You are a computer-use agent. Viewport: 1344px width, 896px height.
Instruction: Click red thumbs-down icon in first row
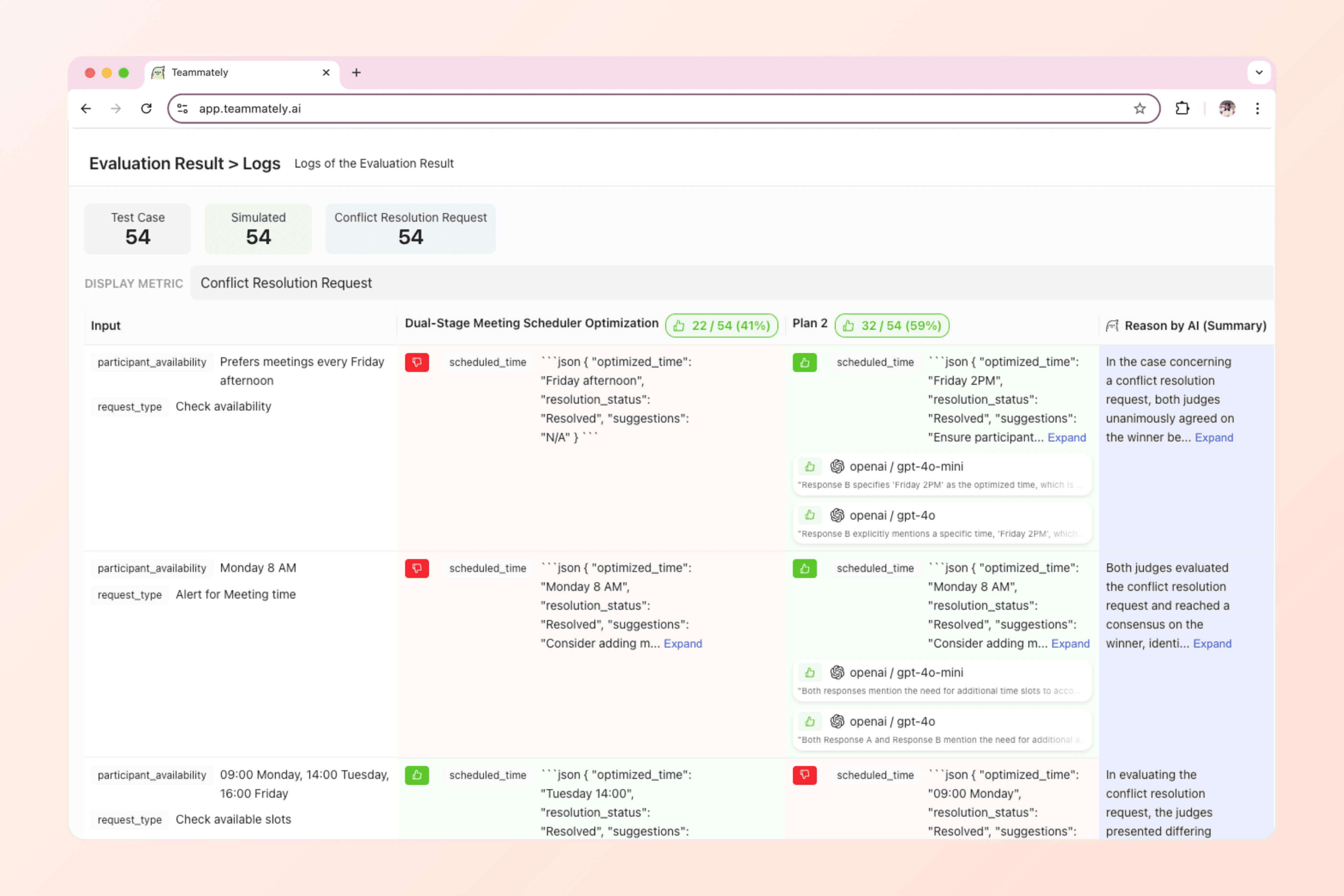[x=416, y=362]
